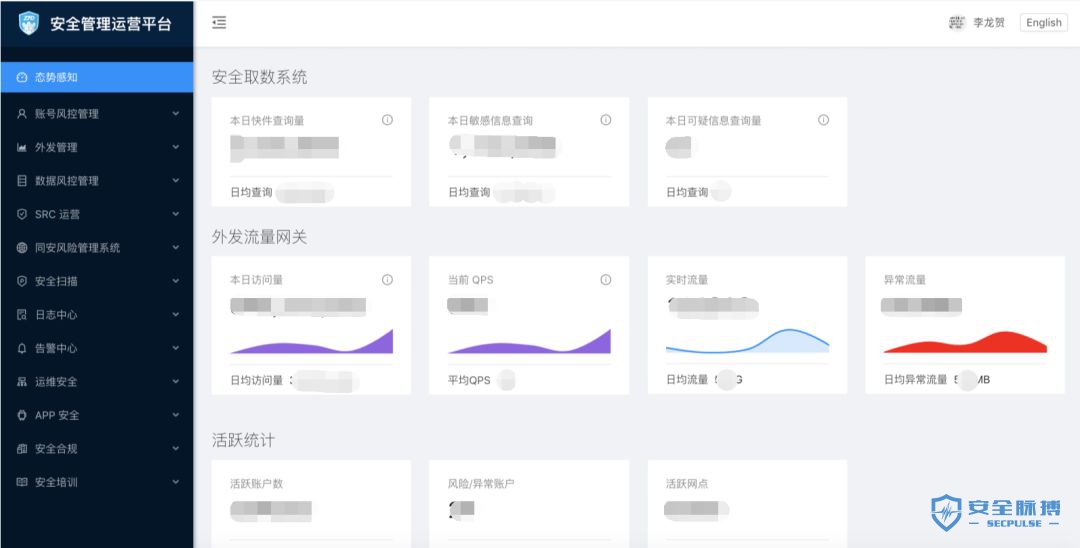Click info icon next to 本日访问量
The width and height of the screenshot is (1080, 548).
[x=387, y=280]
